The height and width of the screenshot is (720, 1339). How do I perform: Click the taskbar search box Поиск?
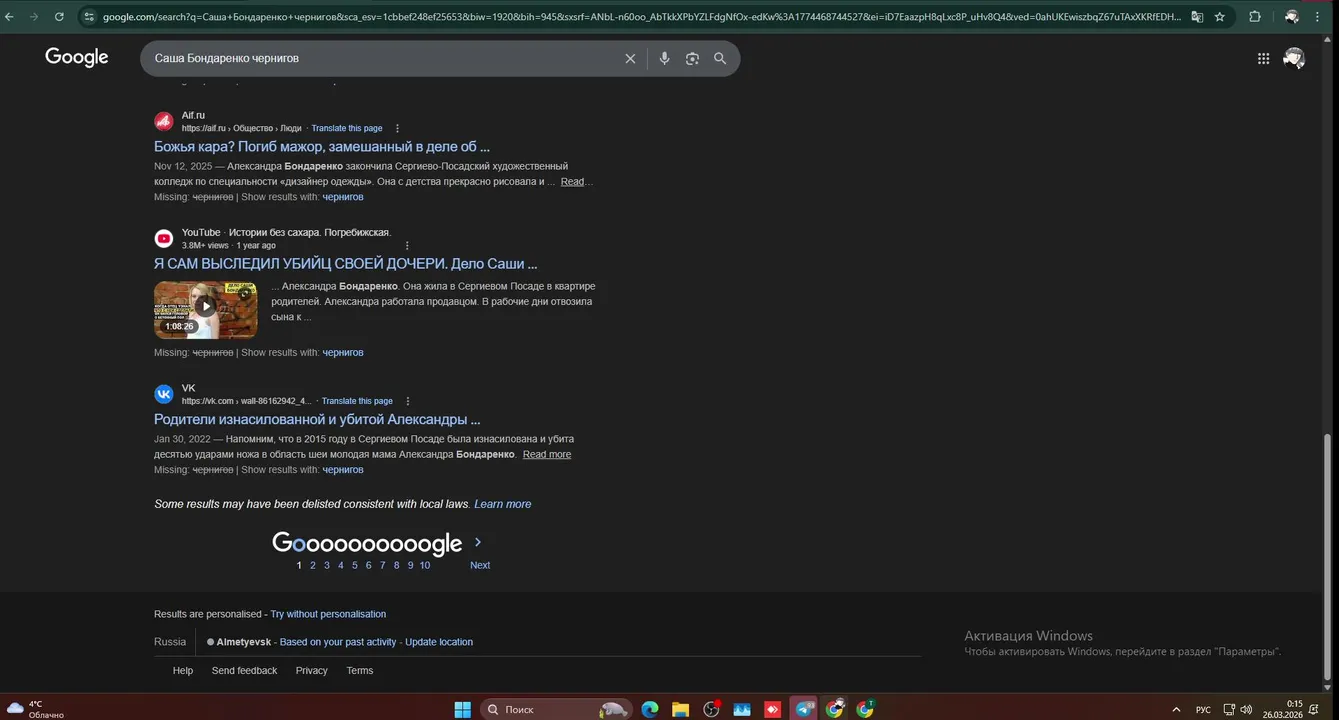click(x=556, y=709)
